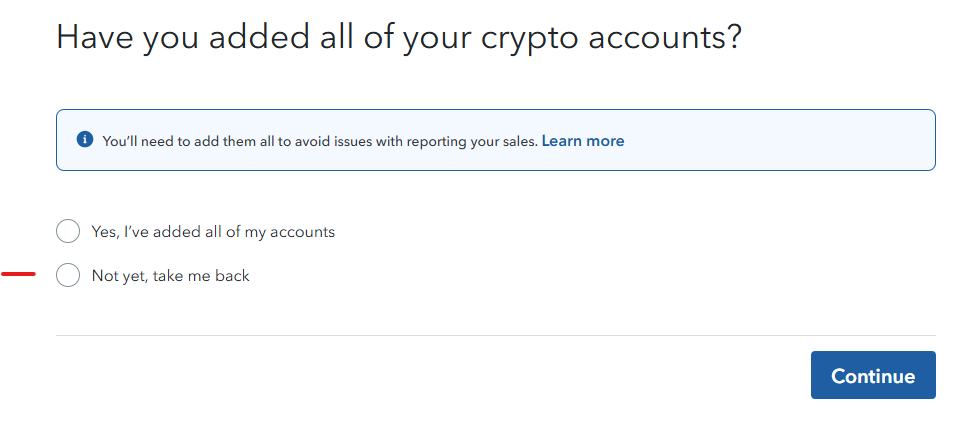Click the bold "Learn more" text in info box

583,141
